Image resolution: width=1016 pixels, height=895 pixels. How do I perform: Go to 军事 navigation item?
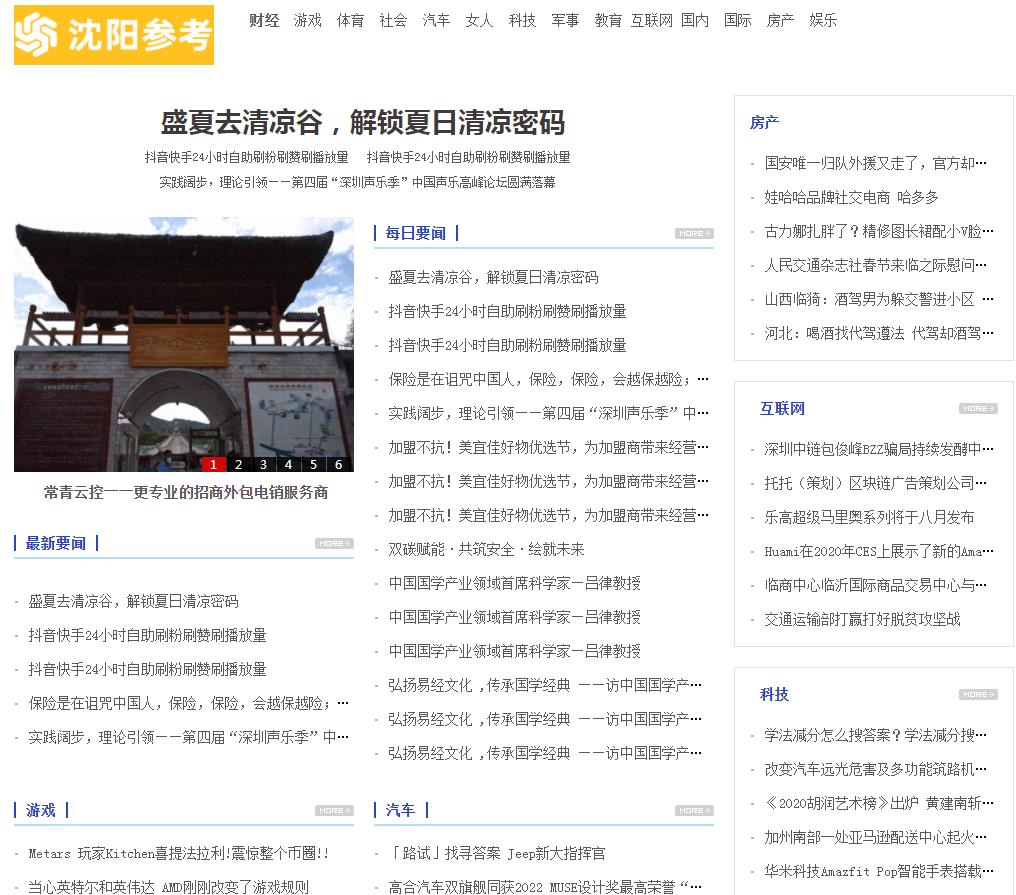tap(565, 20)
